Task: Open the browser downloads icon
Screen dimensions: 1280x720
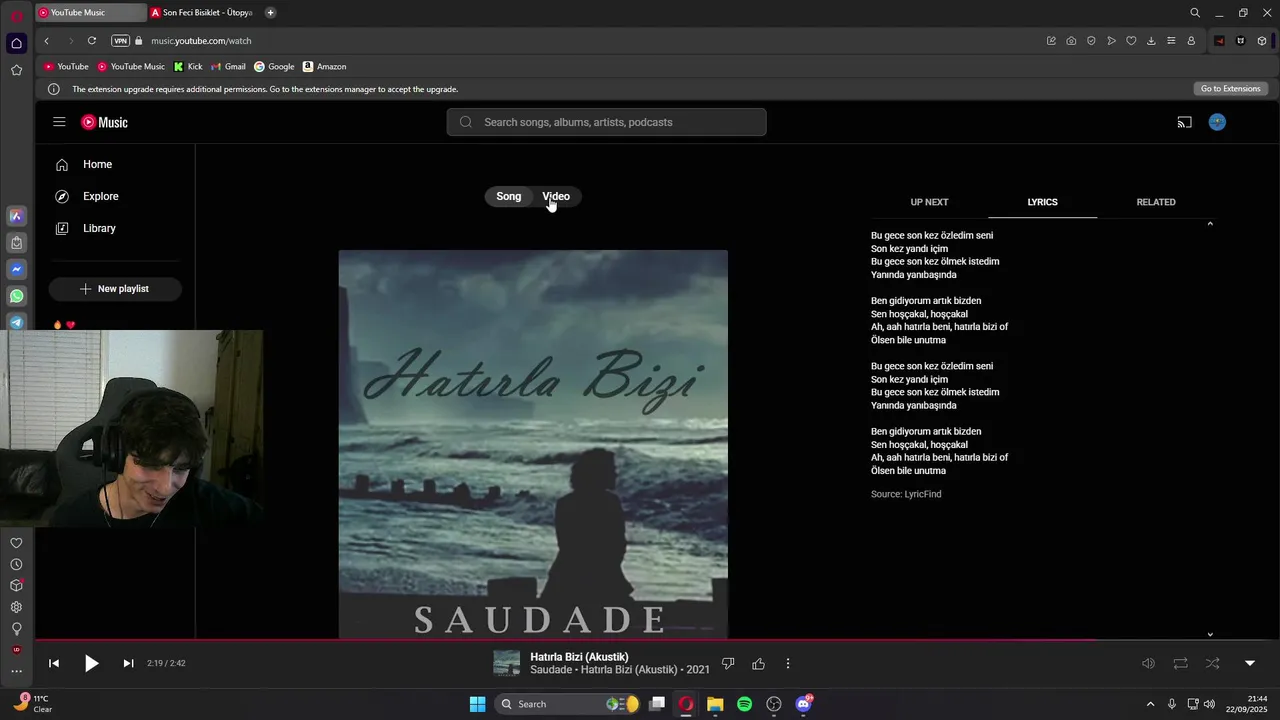Action: click(1151, 41)
